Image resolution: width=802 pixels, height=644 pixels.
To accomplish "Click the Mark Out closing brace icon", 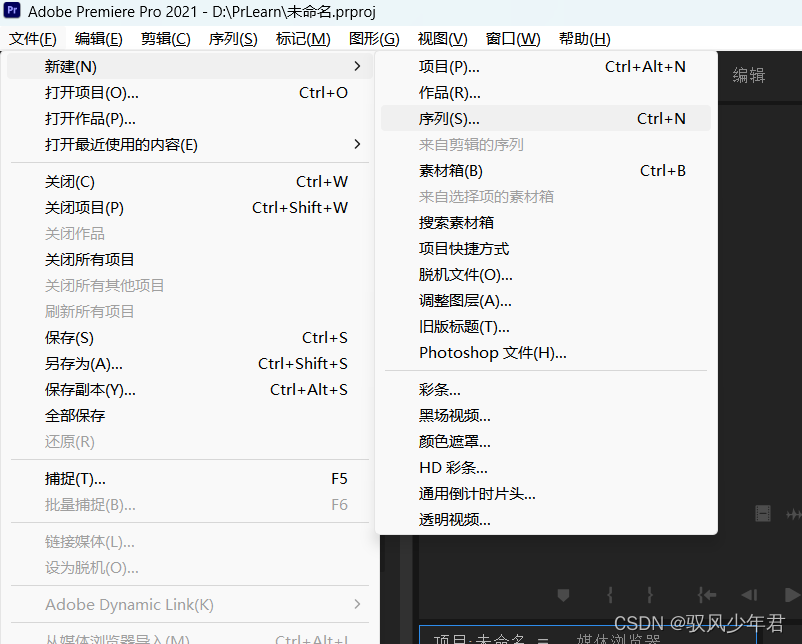I will tap(650, 595).
